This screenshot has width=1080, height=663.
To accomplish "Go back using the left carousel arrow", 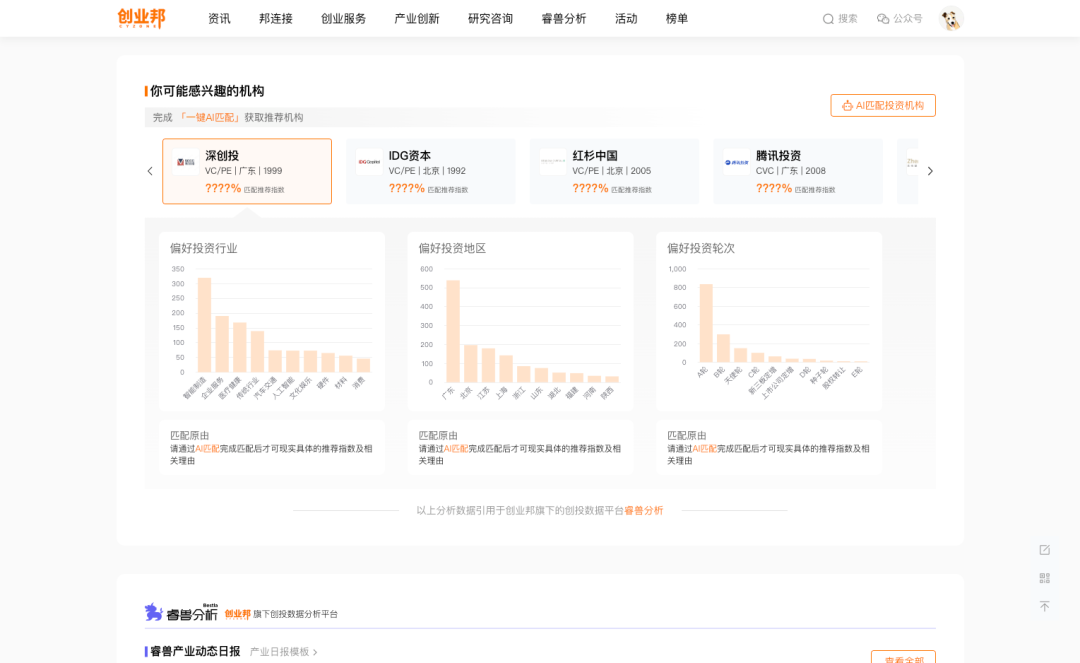I will (x=150, y=170).
